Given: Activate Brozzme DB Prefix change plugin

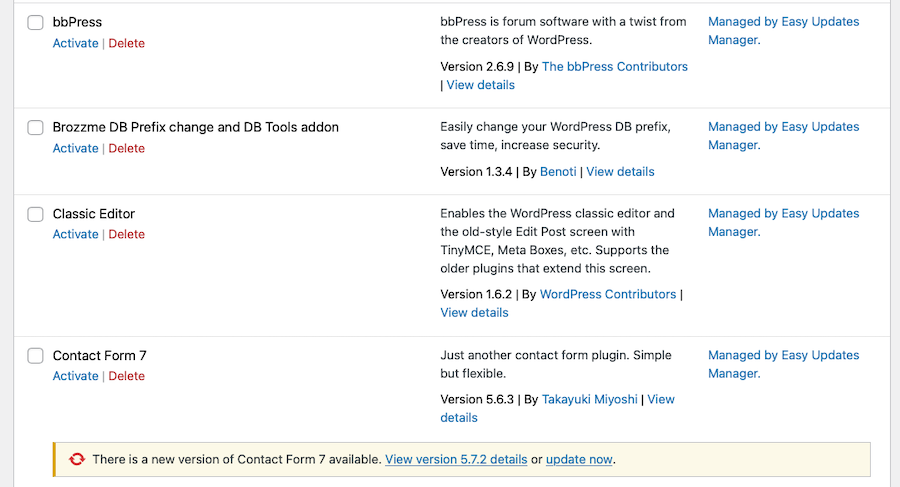Looking at the screenshot, I should coord(75,148).
